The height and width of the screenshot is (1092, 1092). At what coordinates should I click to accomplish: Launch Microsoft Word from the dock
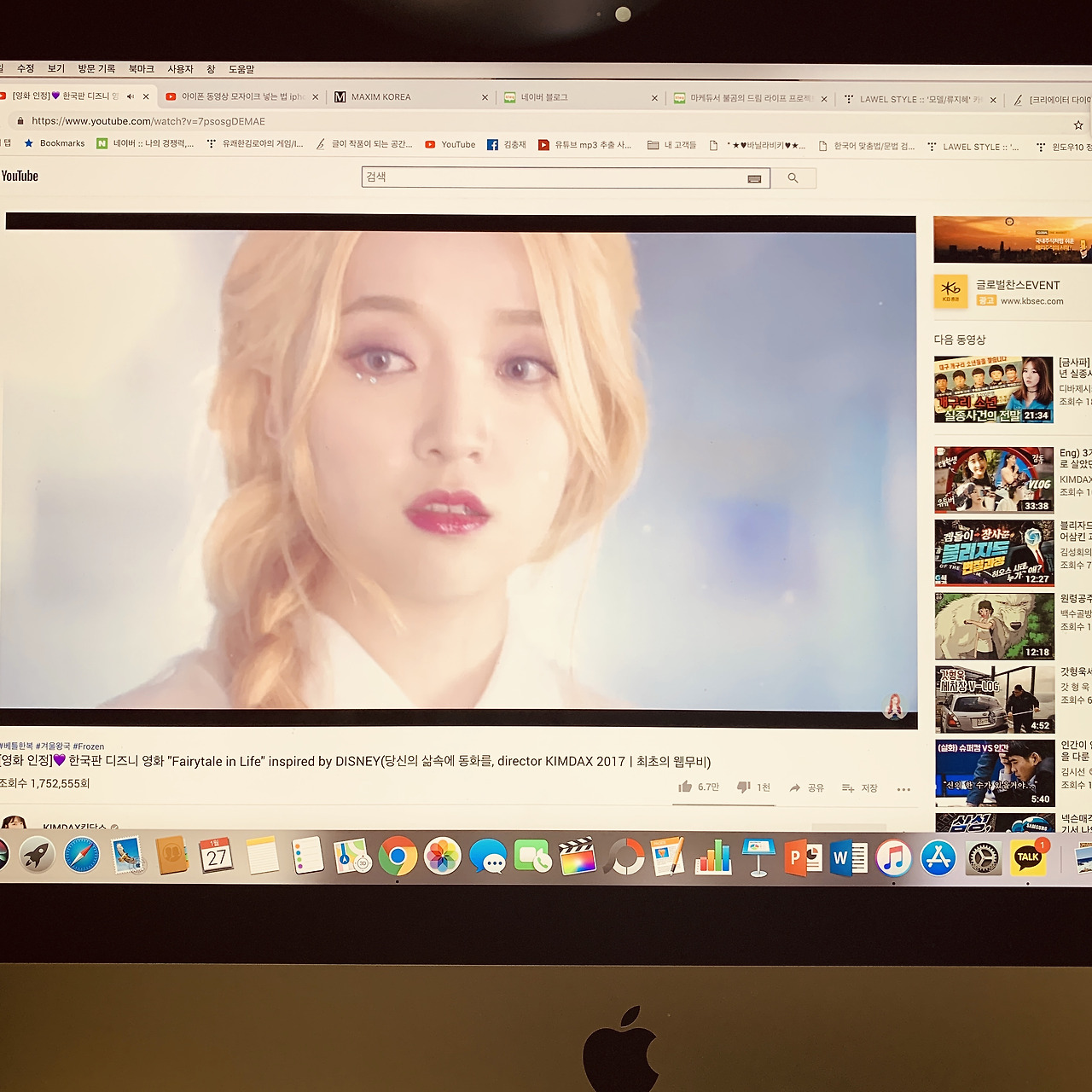tap(849, 858)
